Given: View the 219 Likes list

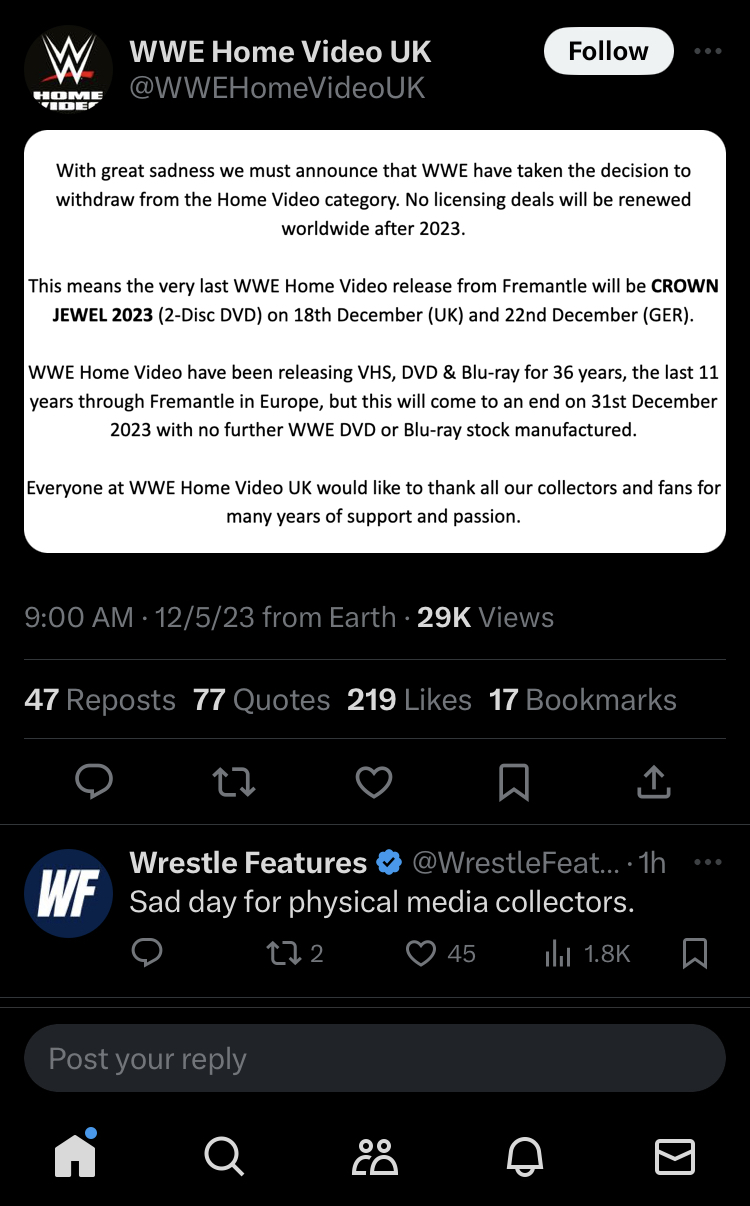Looking at the screenshot, I should [x=409, y=700].
